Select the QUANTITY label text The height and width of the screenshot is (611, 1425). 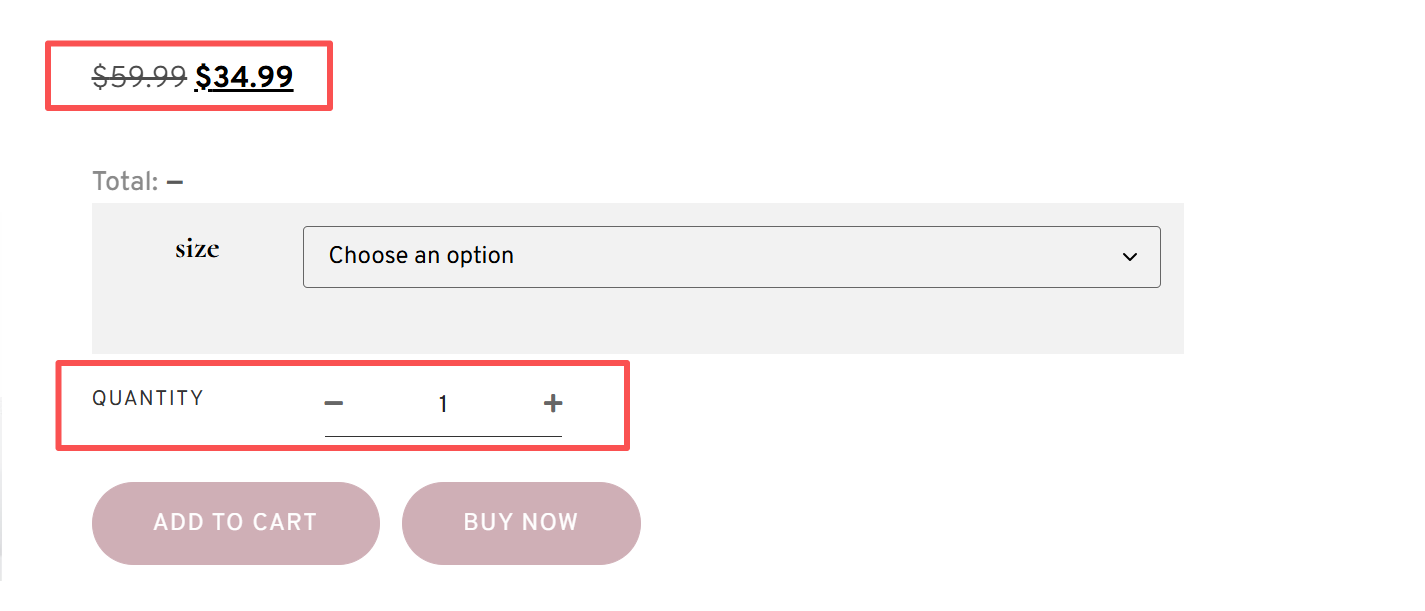148,398
